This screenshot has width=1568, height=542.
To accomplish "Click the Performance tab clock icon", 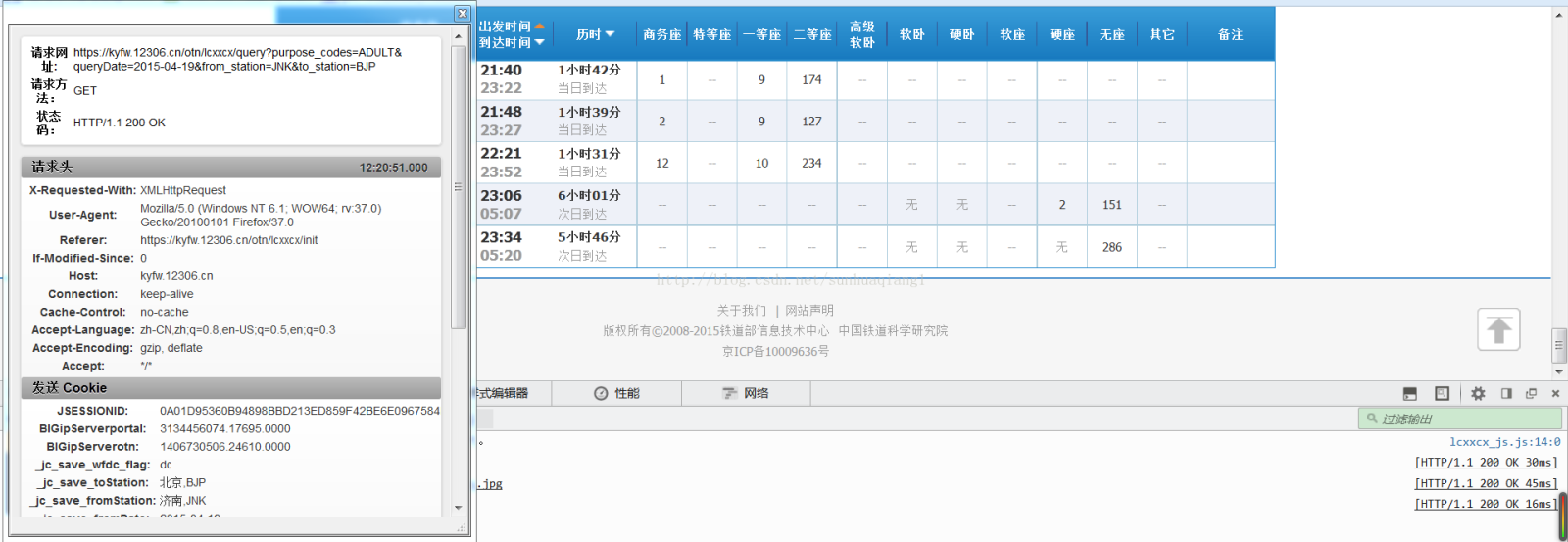I will coord(601,393).
